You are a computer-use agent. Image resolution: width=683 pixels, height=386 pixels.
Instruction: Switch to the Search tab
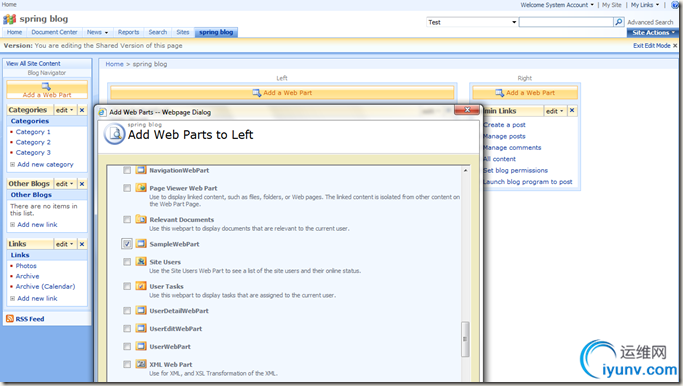click(x=158, y=32)
